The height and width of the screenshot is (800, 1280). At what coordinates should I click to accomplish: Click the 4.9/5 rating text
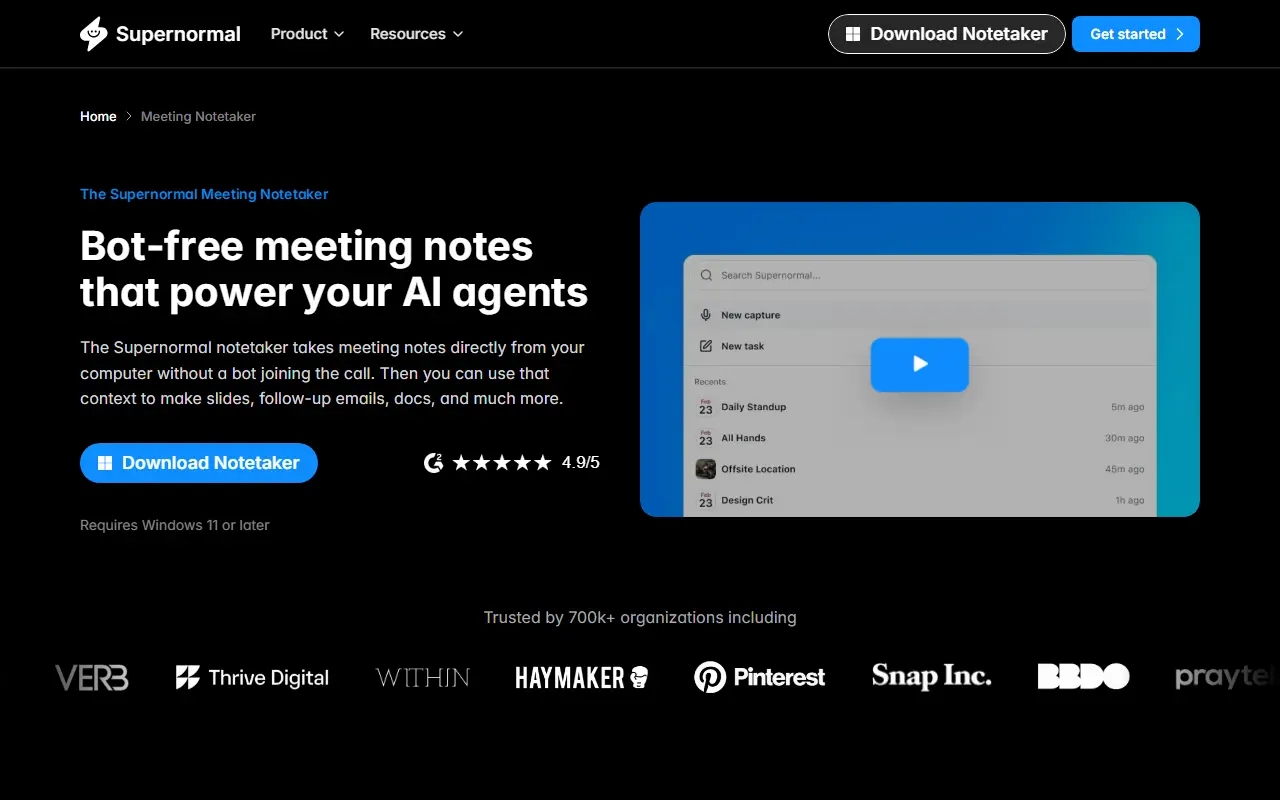click(x=581, y=463)
